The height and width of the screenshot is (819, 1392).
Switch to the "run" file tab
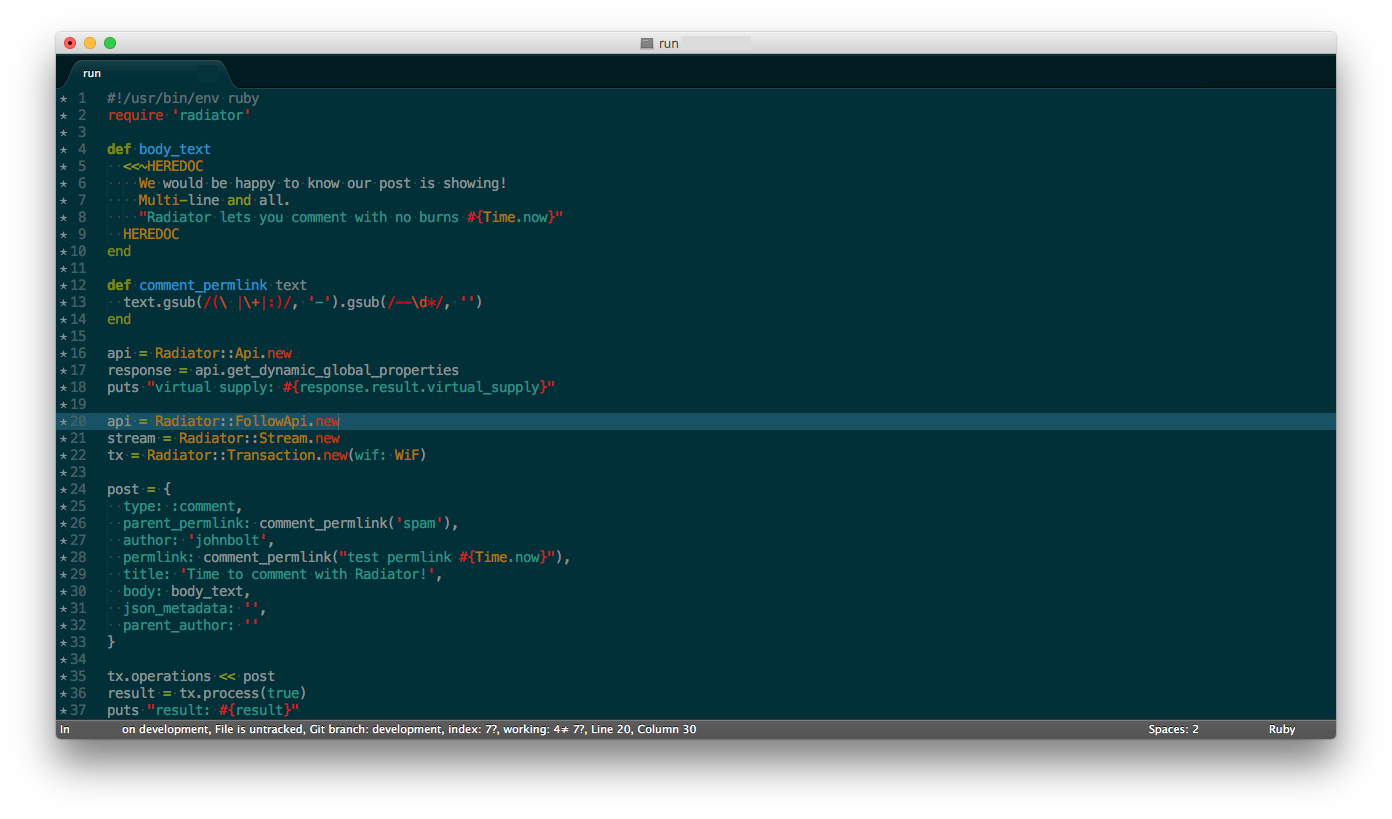pos(92,73)
